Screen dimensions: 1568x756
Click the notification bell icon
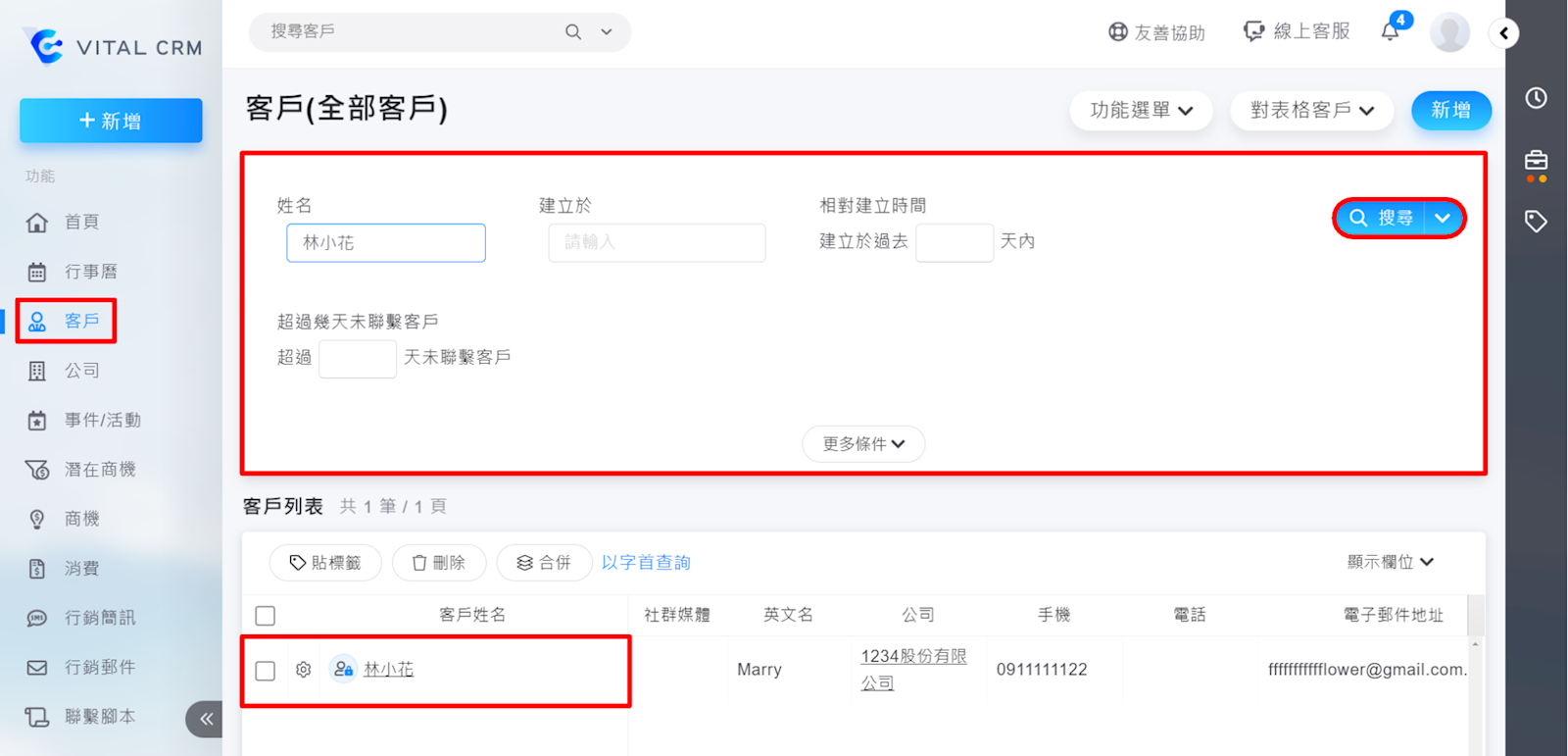(1390, 31)
